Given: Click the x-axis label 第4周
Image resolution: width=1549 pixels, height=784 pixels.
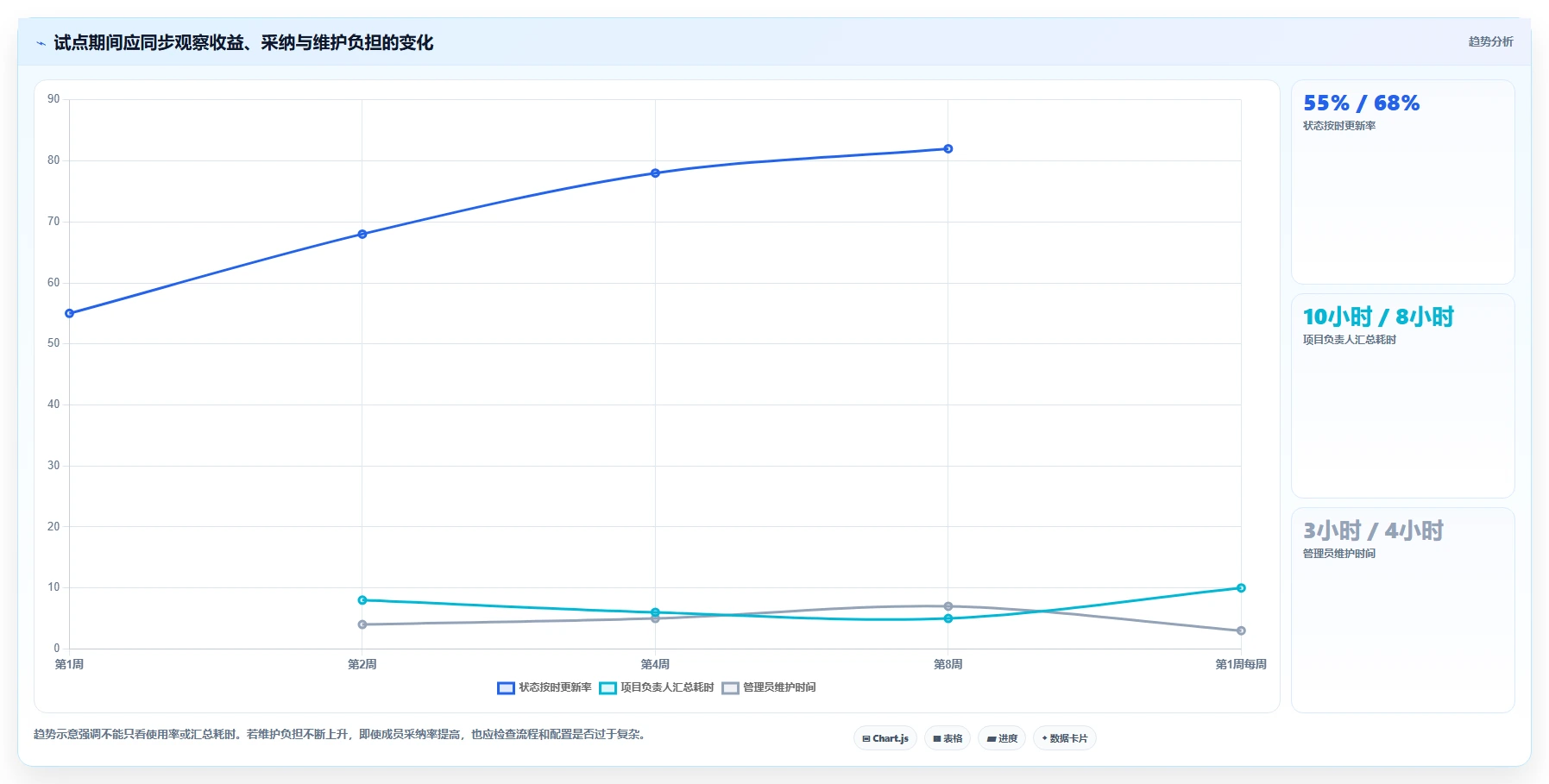Looking at the screenshot, I should pos(655,664).
